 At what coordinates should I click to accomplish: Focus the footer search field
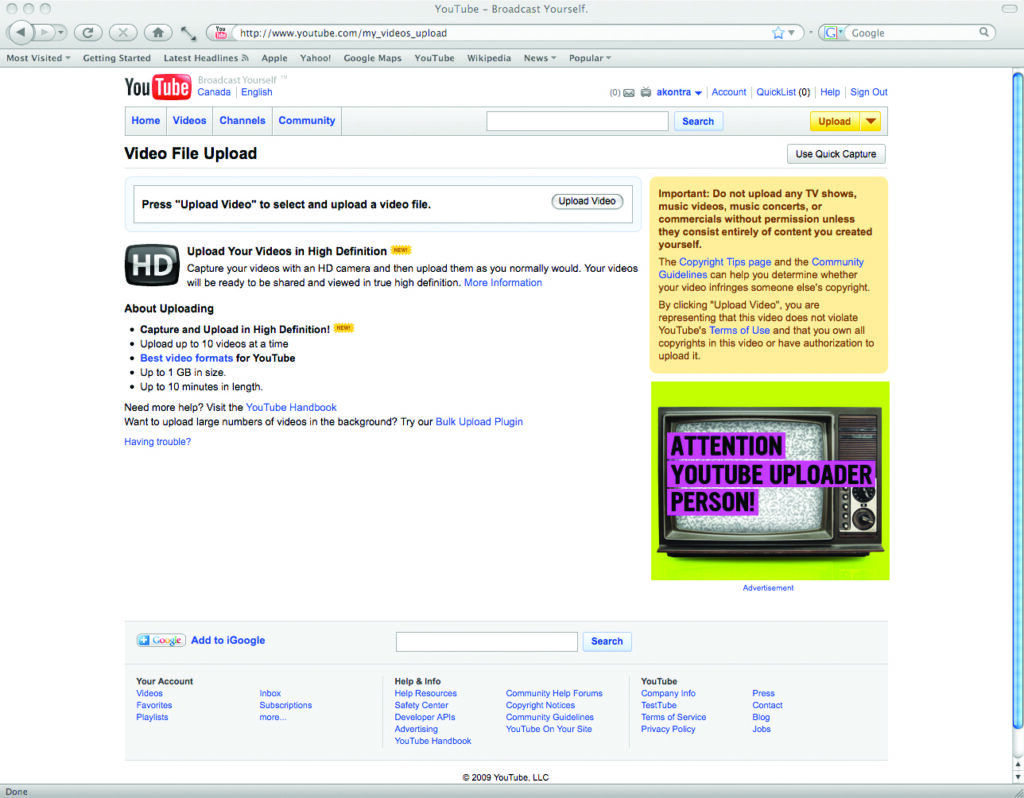[487, 641]
